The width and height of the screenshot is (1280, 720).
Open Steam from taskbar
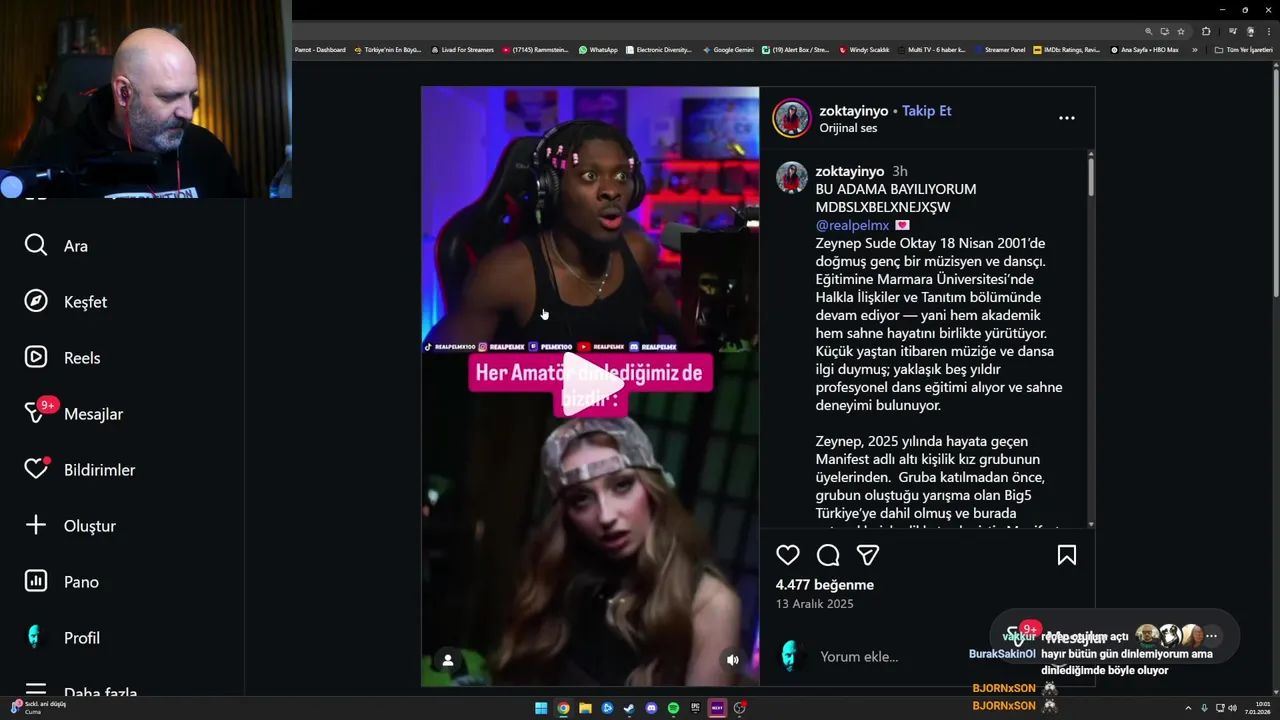click(x=629, y=708)
